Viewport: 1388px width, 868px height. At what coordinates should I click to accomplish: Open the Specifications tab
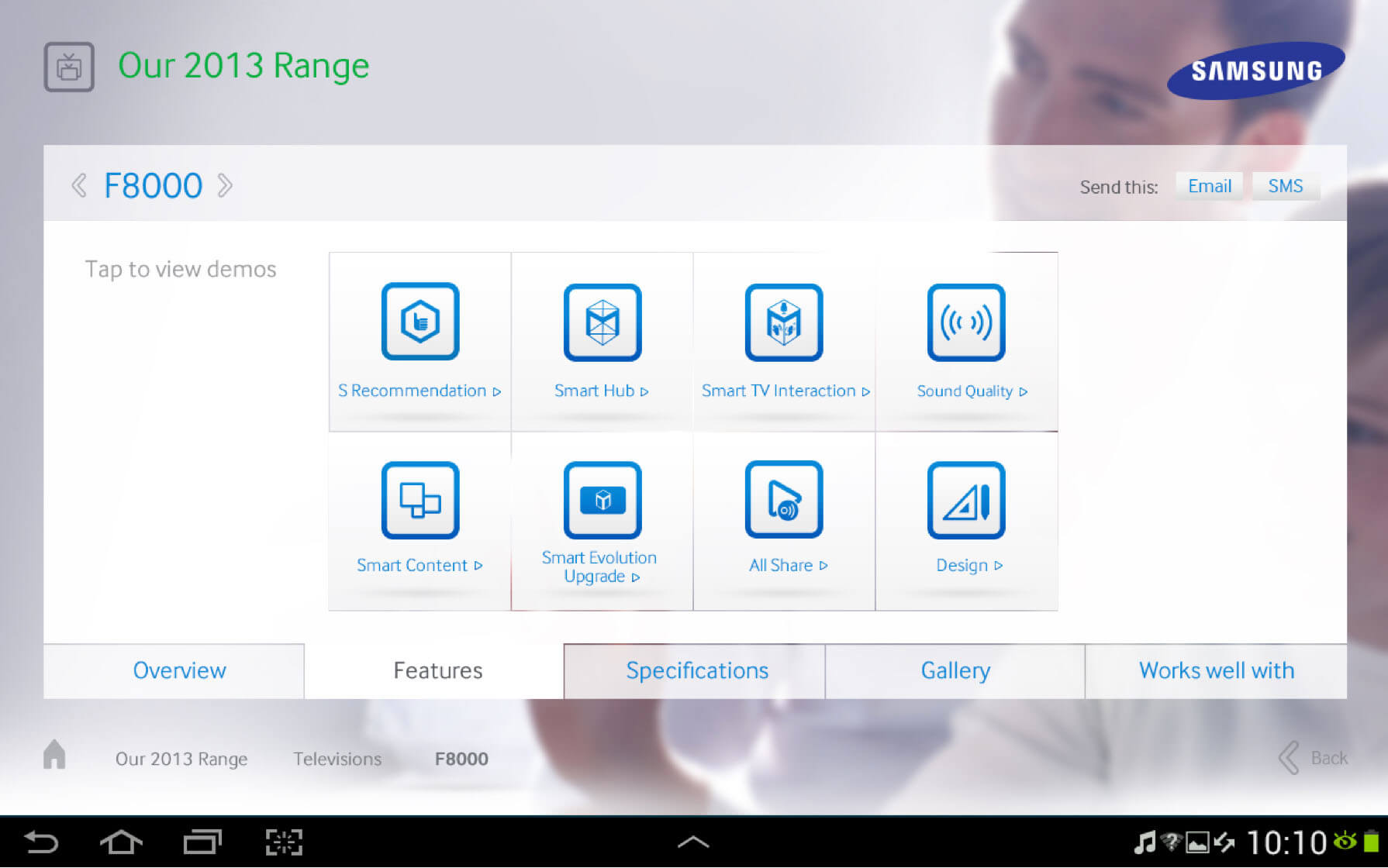click(696, 671)
